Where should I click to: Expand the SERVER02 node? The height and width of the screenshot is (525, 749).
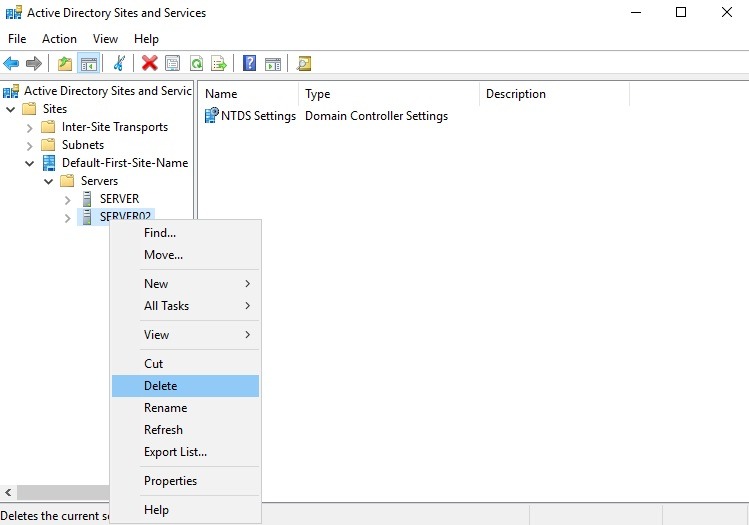coord(67,218)
